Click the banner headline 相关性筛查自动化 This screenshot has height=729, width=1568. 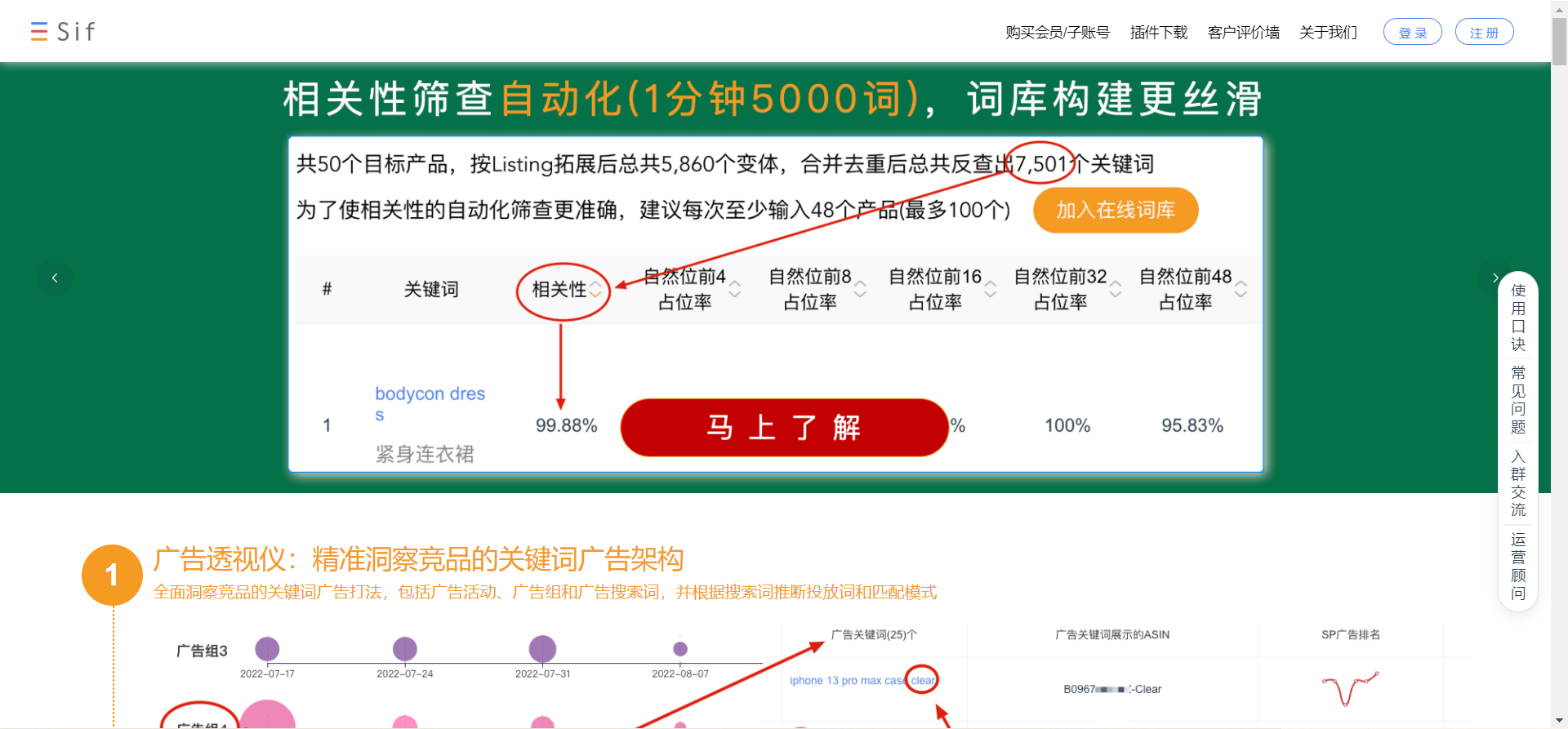click(773, 99)
